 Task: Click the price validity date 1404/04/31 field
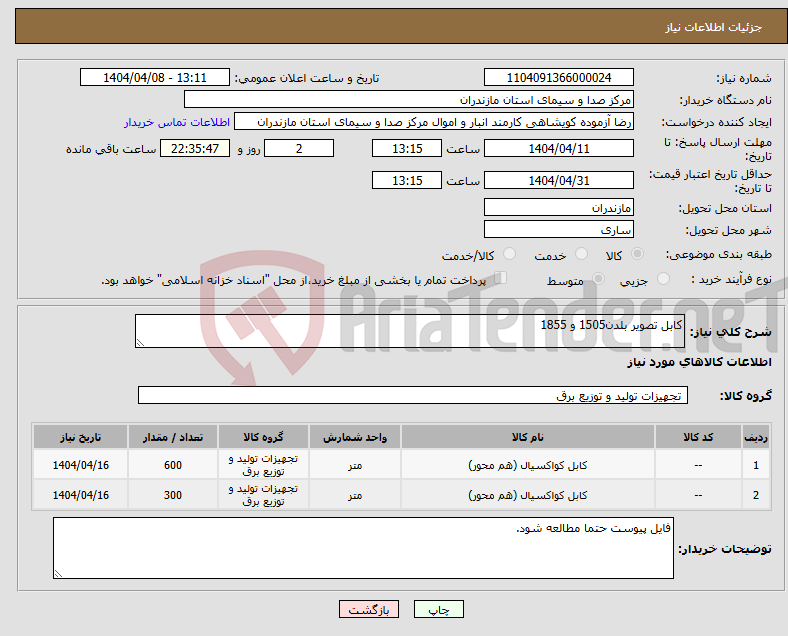[x=558, y=180]
